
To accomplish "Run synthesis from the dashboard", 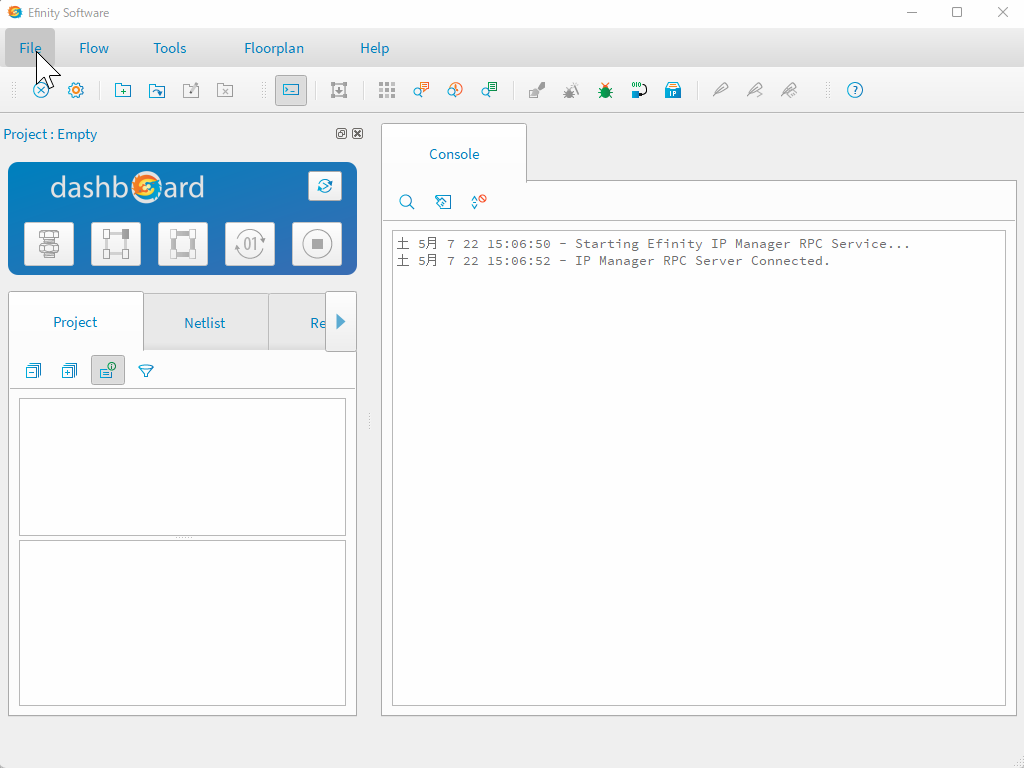I will pyautogui.click(x=49, y=244).
